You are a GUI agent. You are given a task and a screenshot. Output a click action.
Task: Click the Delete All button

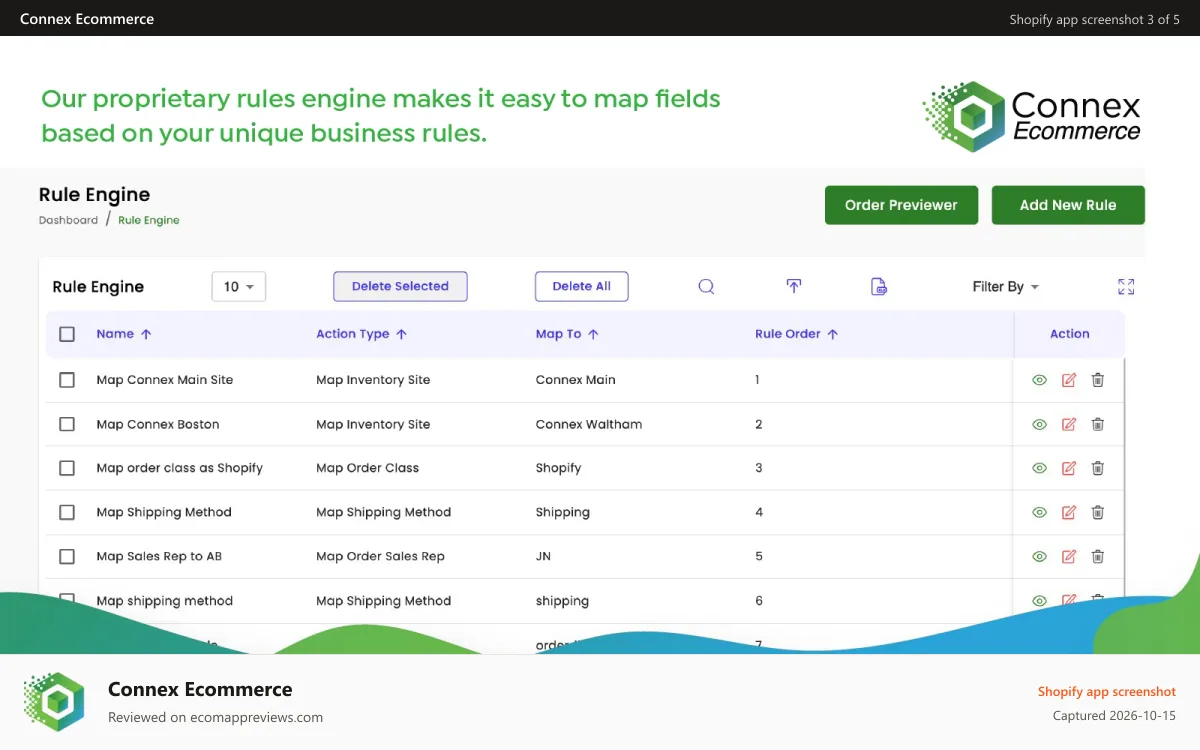pyautogui.click(x=581, y=286)
